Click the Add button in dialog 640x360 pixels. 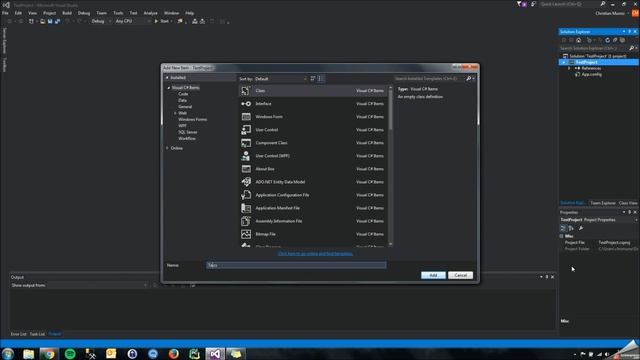click(433, 275)
